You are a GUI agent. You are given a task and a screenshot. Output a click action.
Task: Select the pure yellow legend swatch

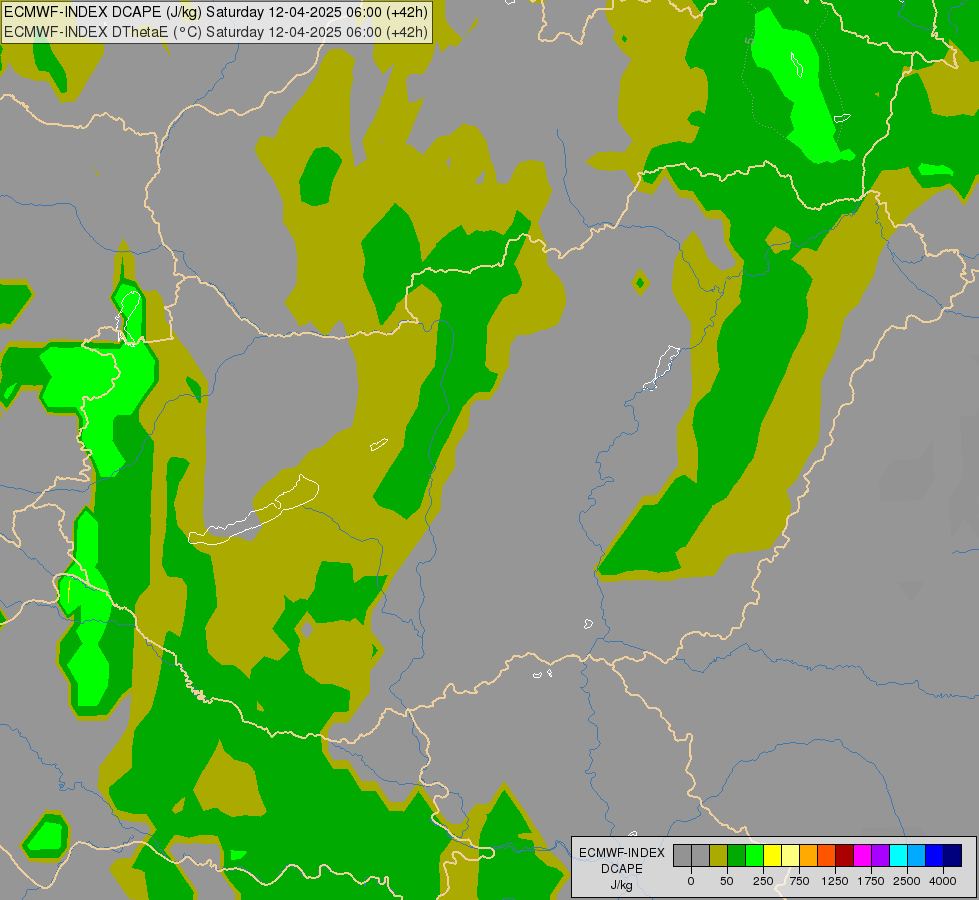[x=772, y=855]
